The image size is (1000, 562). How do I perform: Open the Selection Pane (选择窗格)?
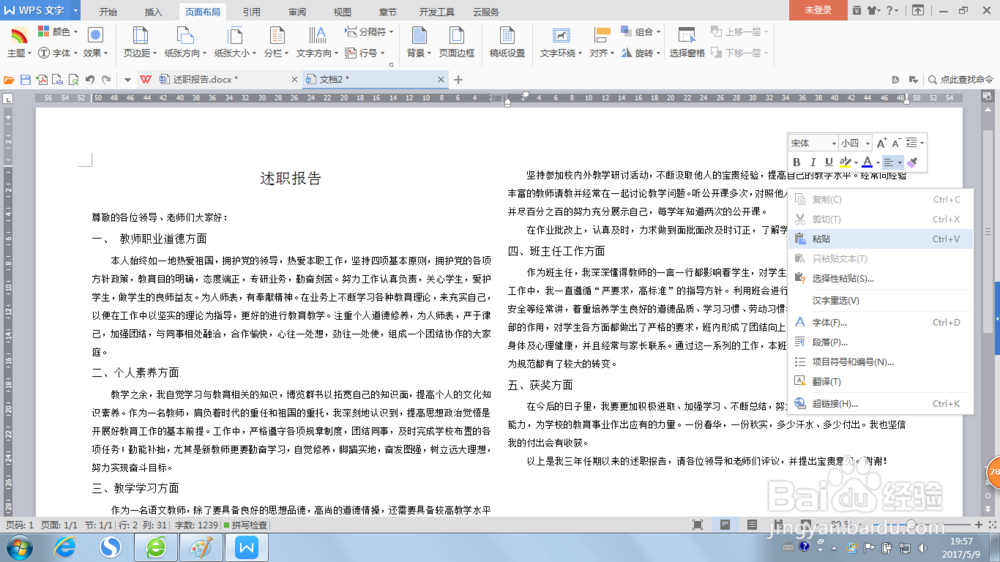coord(686,43)
